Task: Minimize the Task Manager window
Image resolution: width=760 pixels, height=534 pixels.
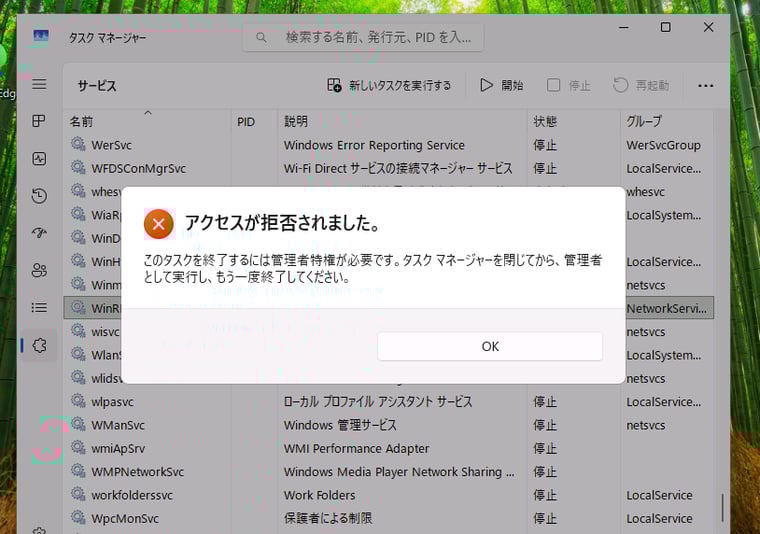Action: [x=624, y=28]
